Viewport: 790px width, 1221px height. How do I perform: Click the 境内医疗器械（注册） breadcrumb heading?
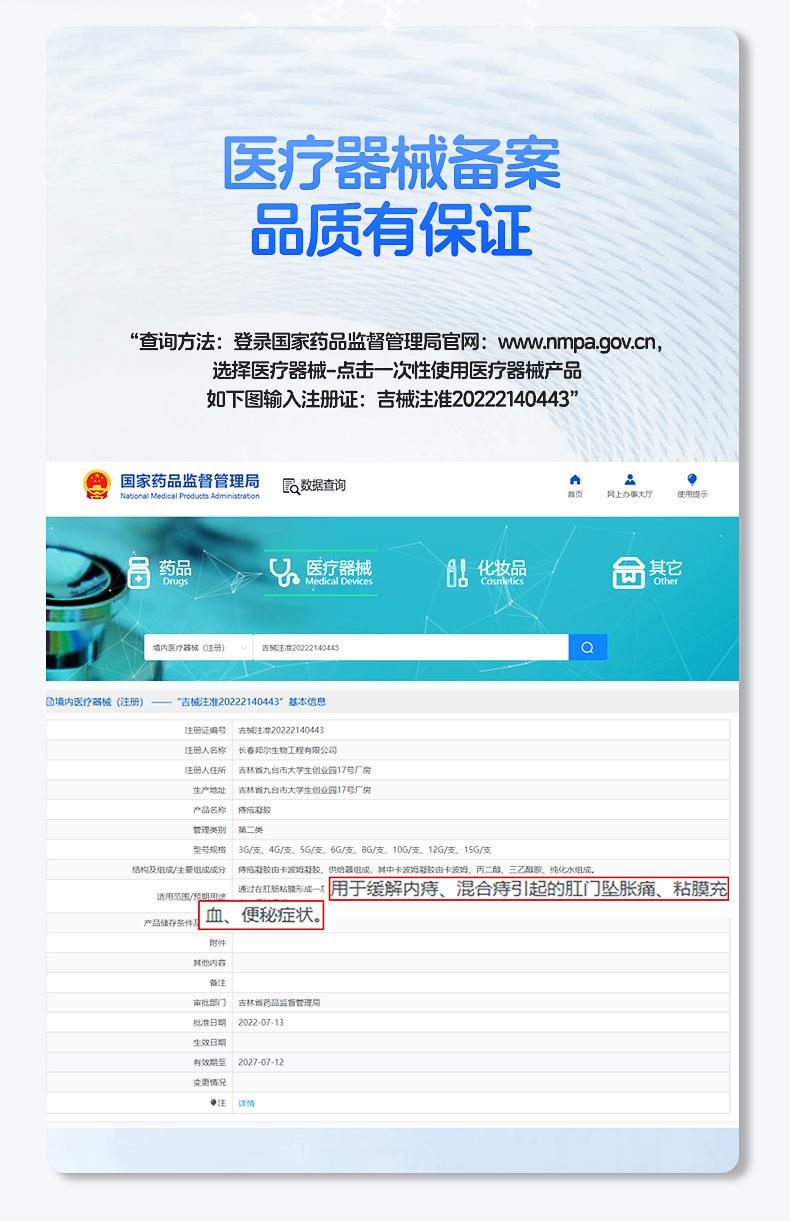(x=96, y=702)
